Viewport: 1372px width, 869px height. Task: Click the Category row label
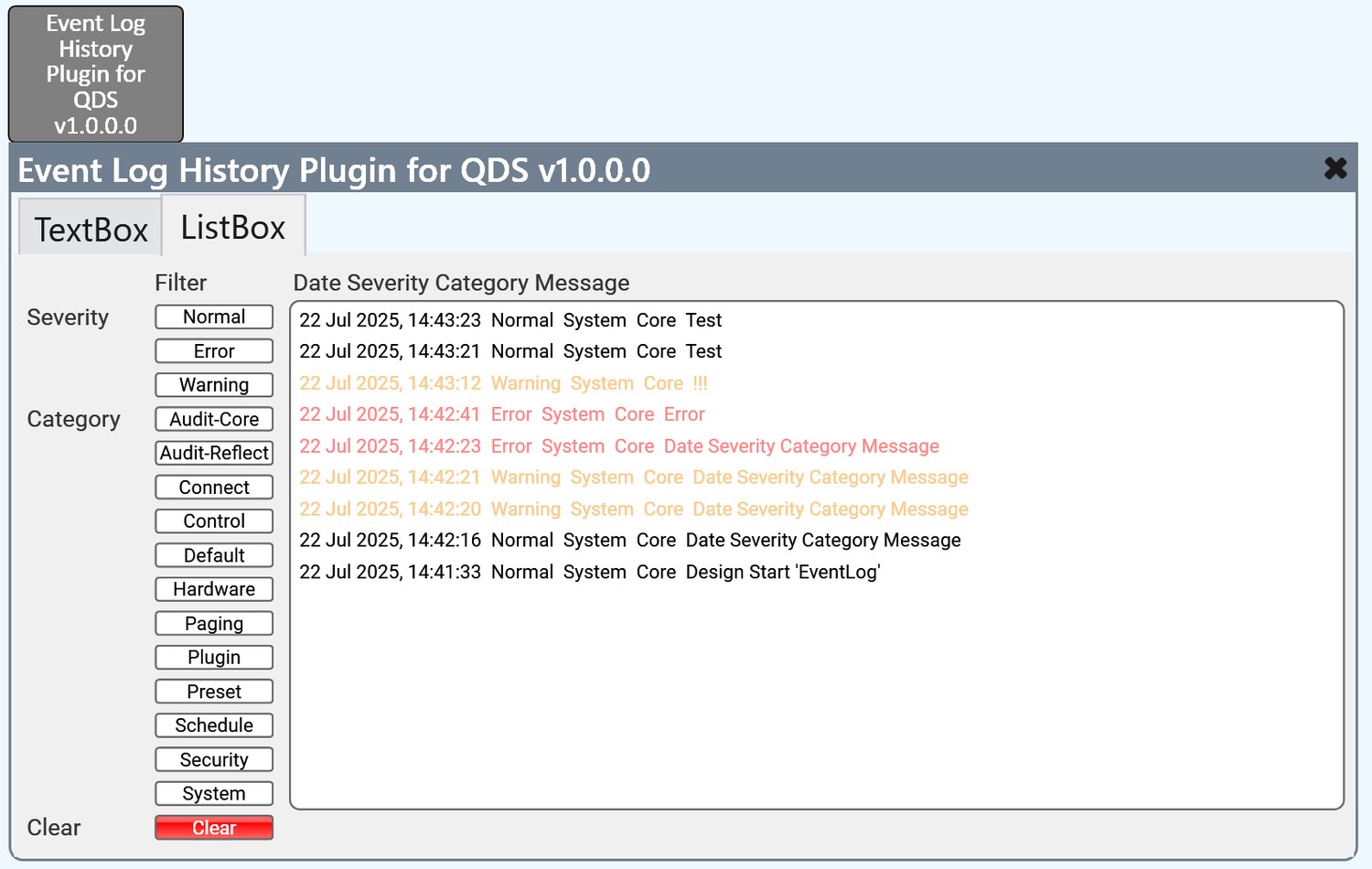[x=73, y=419]
